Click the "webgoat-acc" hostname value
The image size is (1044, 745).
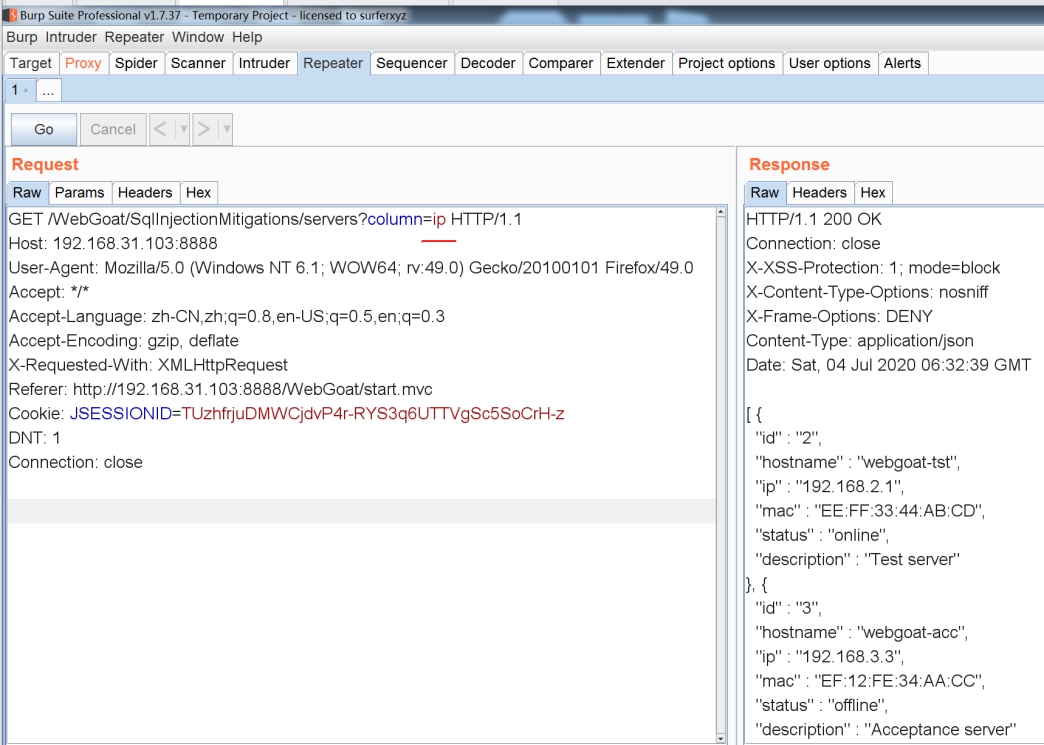(911, 632)
